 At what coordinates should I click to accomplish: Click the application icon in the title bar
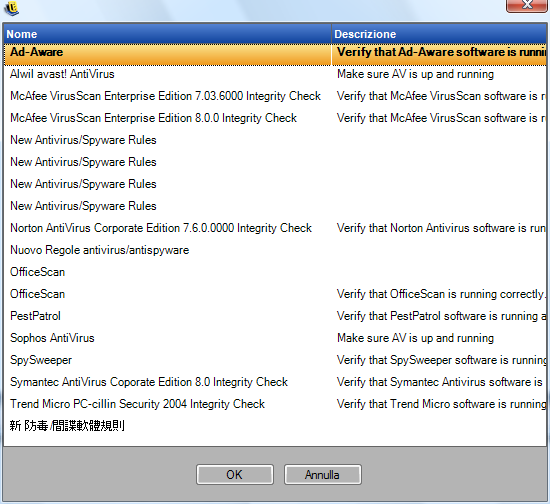tap(12, 8)
